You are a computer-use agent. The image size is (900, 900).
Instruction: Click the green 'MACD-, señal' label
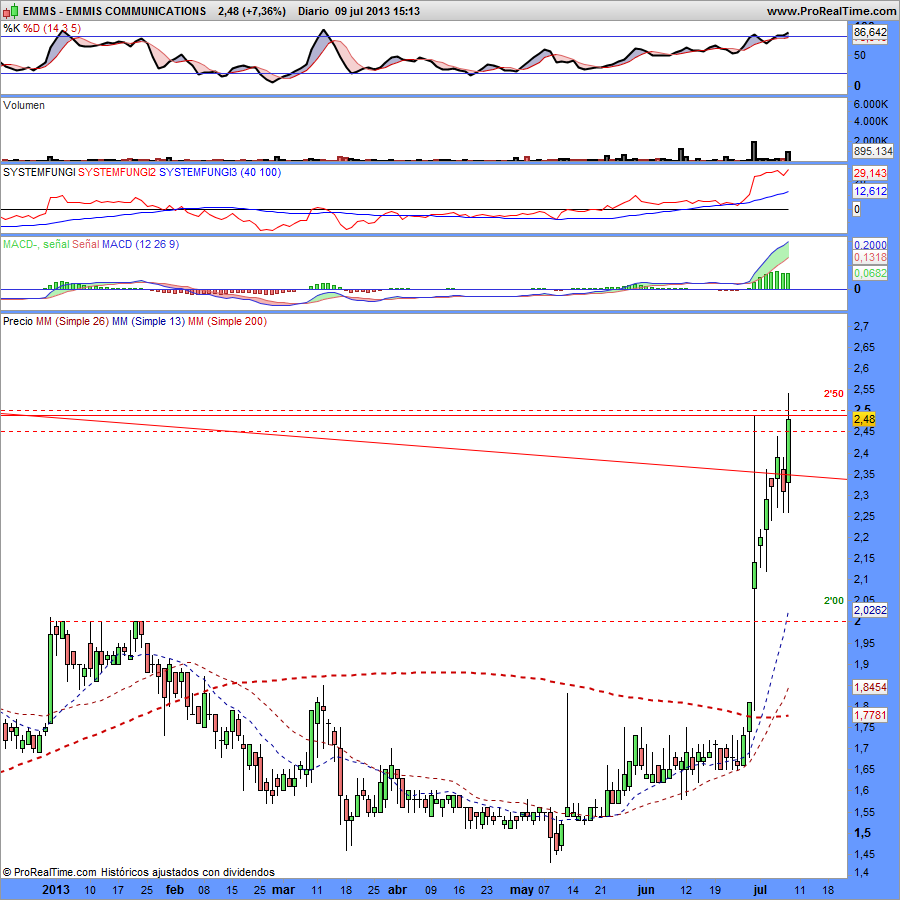(x=36, y=245)
